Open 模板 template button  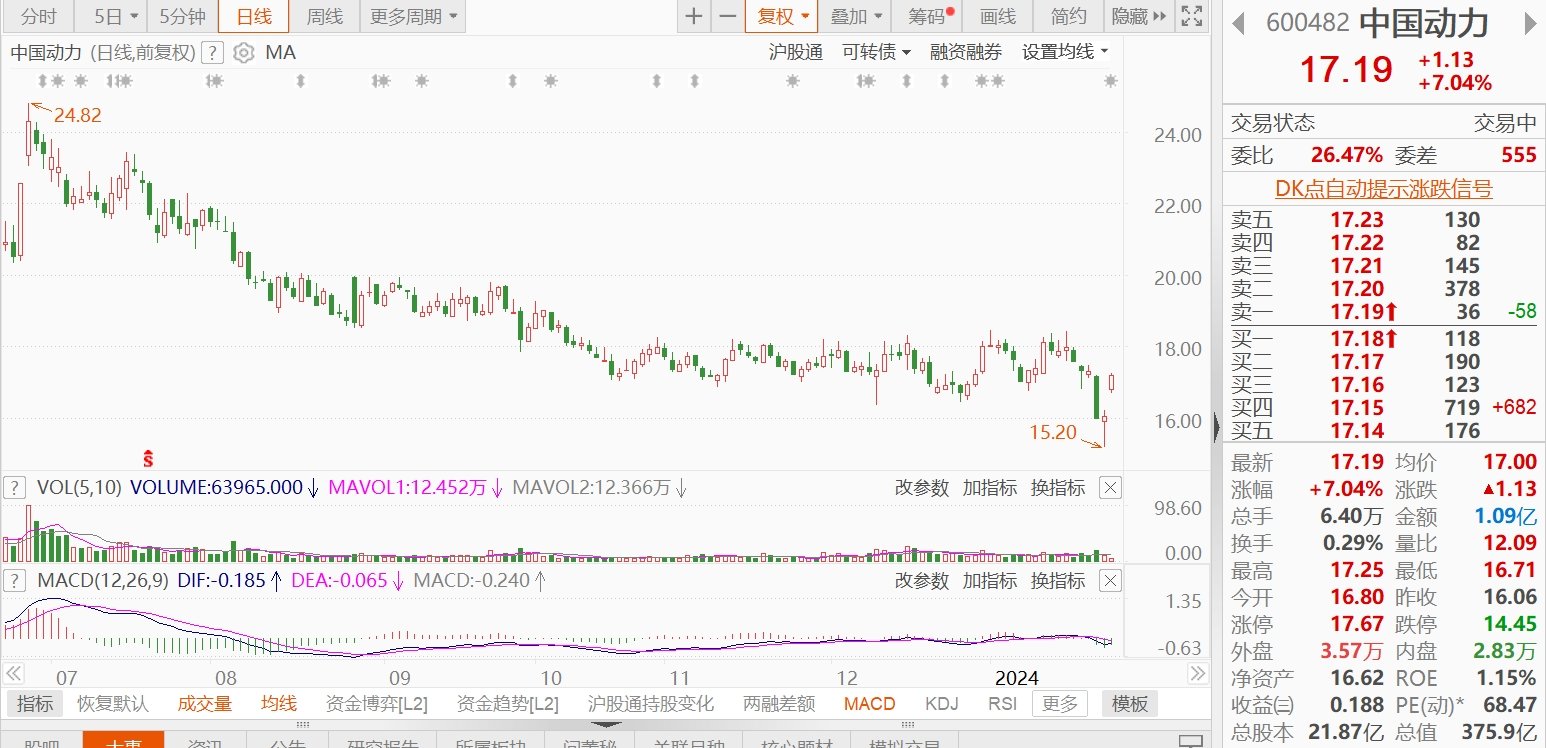(1130, 704)
